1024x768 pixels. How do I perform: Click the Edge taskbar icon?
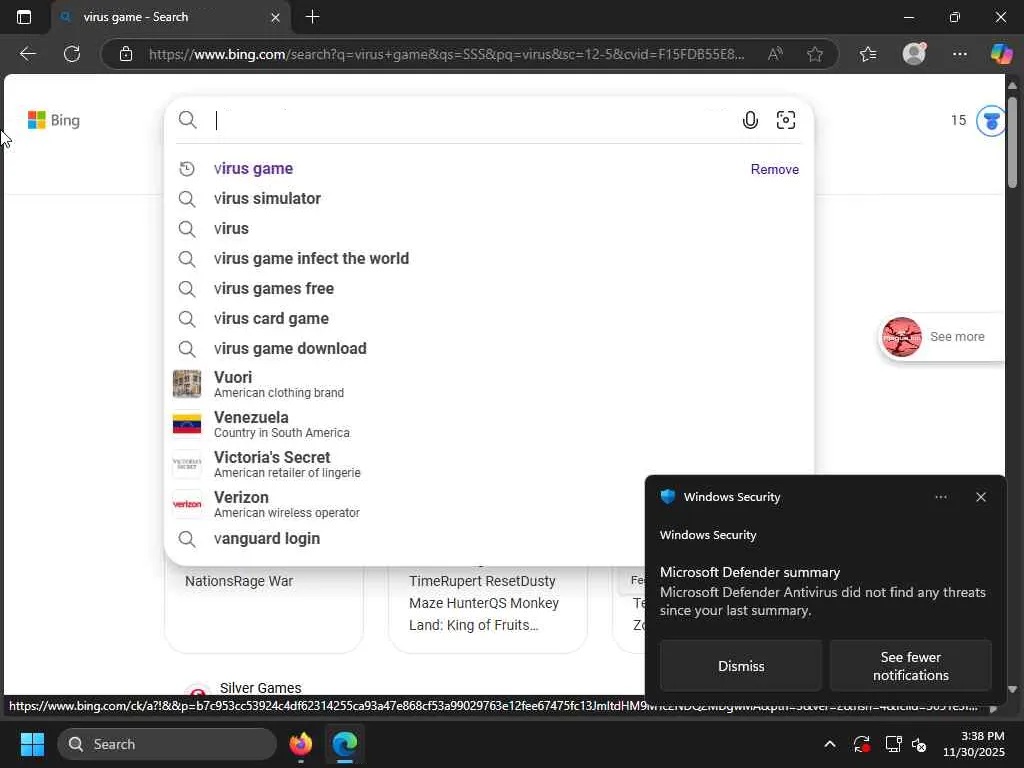click(x=344, y=744)
